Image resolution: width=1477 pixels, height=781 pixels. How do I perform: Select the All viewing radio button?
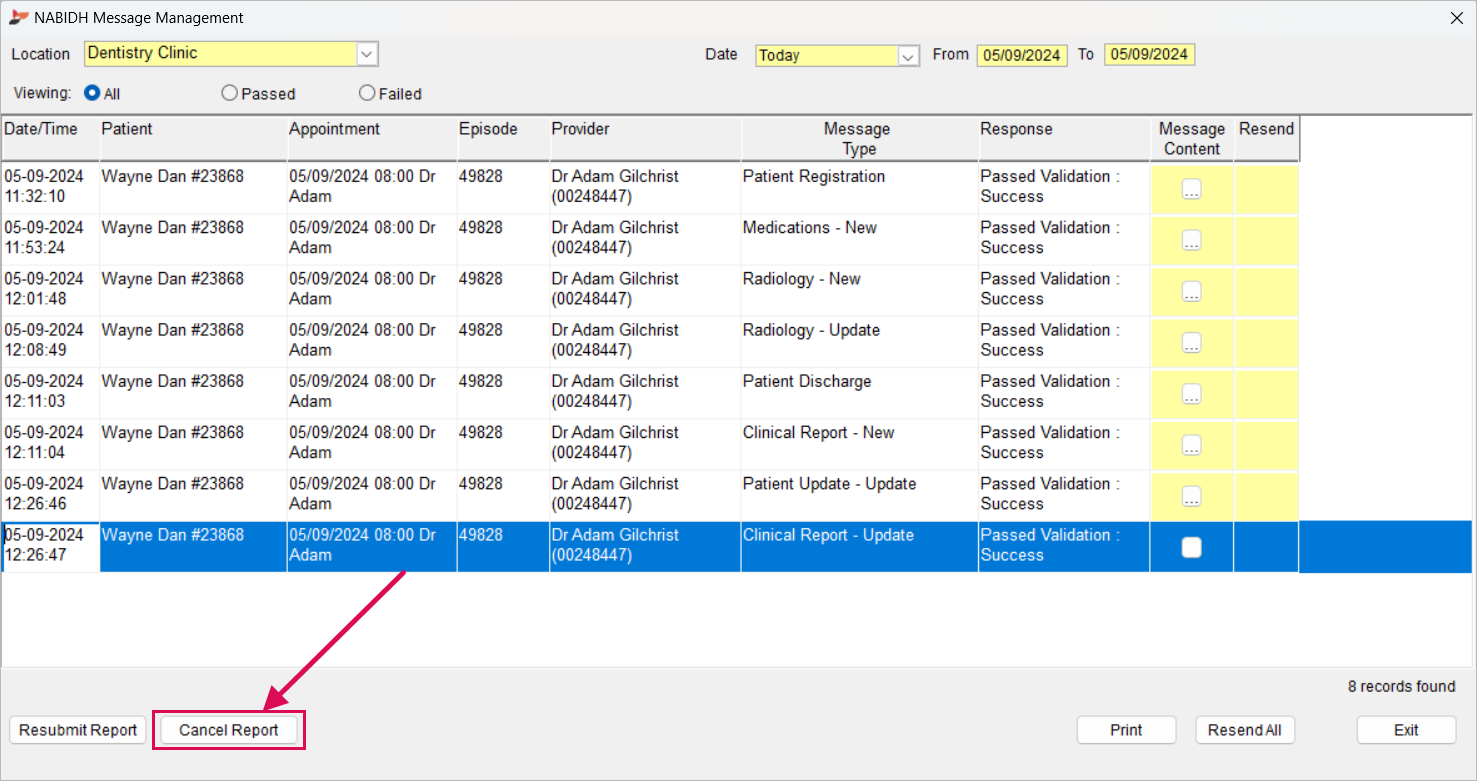[92, 93]
